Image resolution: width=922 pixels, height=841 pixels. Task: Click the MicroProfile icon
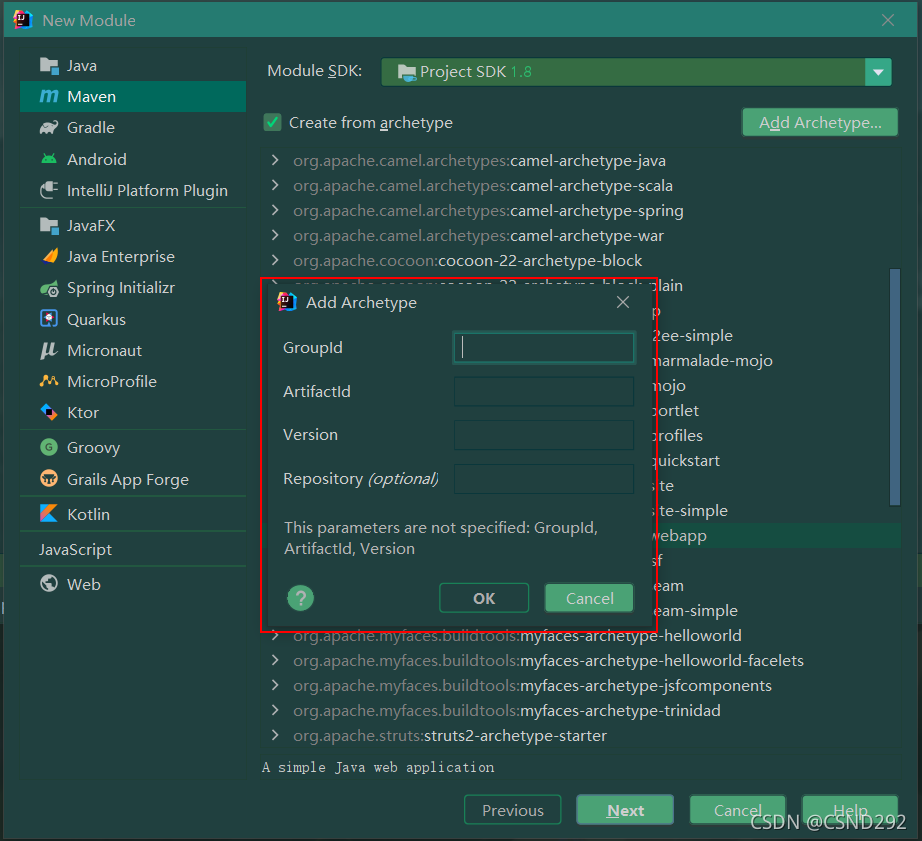(49, 381)
